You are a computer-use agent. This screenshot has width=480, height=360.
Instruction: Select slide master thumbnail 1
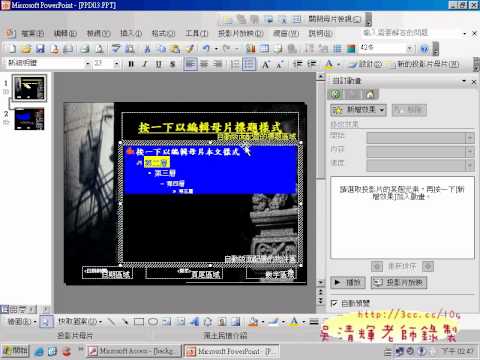coord(29,88)
